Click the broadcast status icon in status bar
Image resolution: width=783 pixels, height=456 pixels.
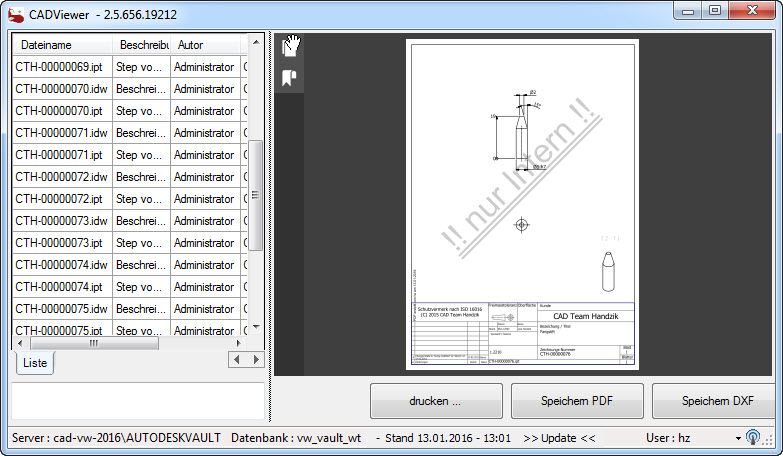[752, 438]
